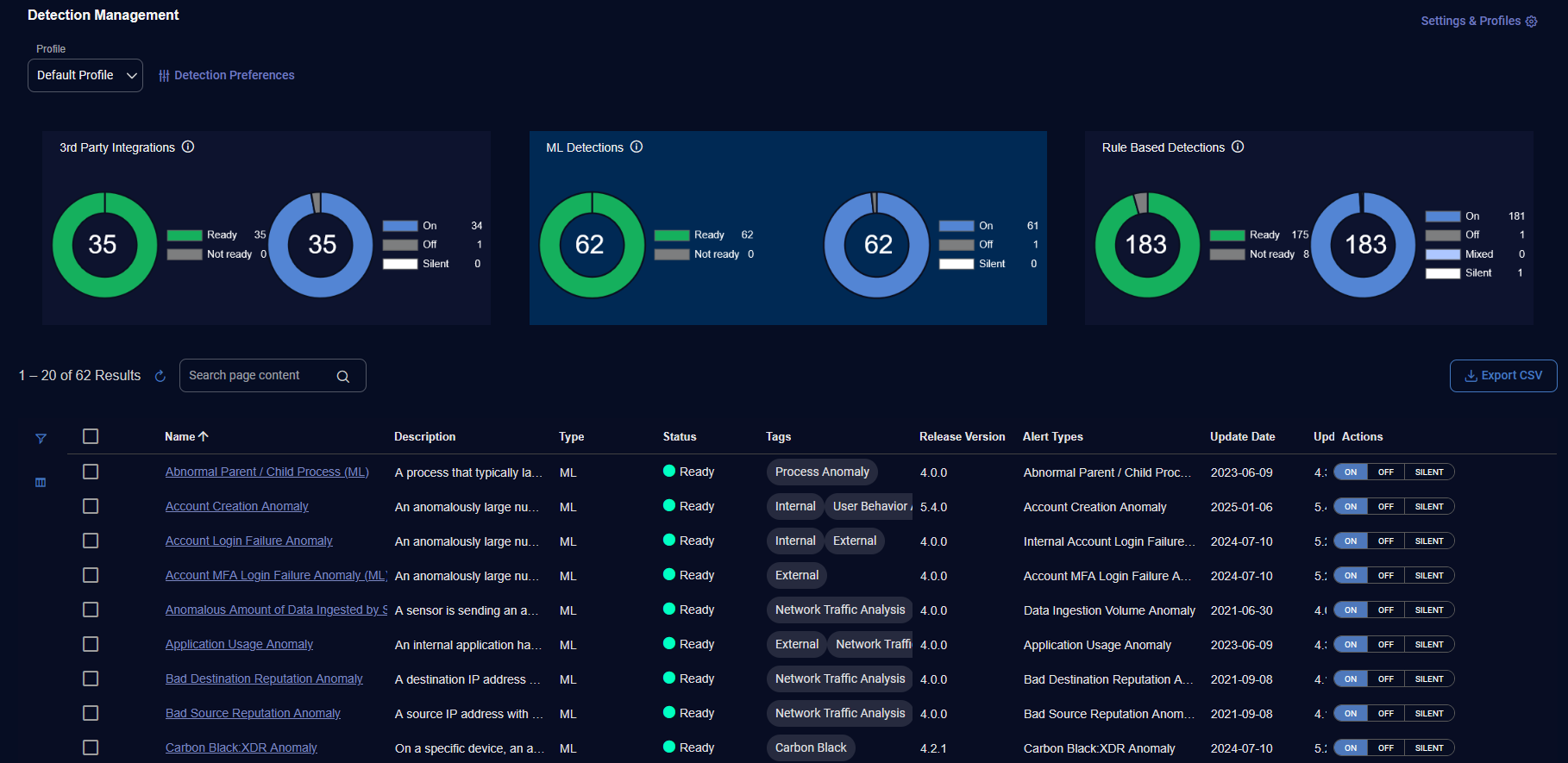Viewport: 1568px width, 763px height.
Task: Show info for 3rd Party Integrations
Action: pyautogui.click(x=188, y=147)
